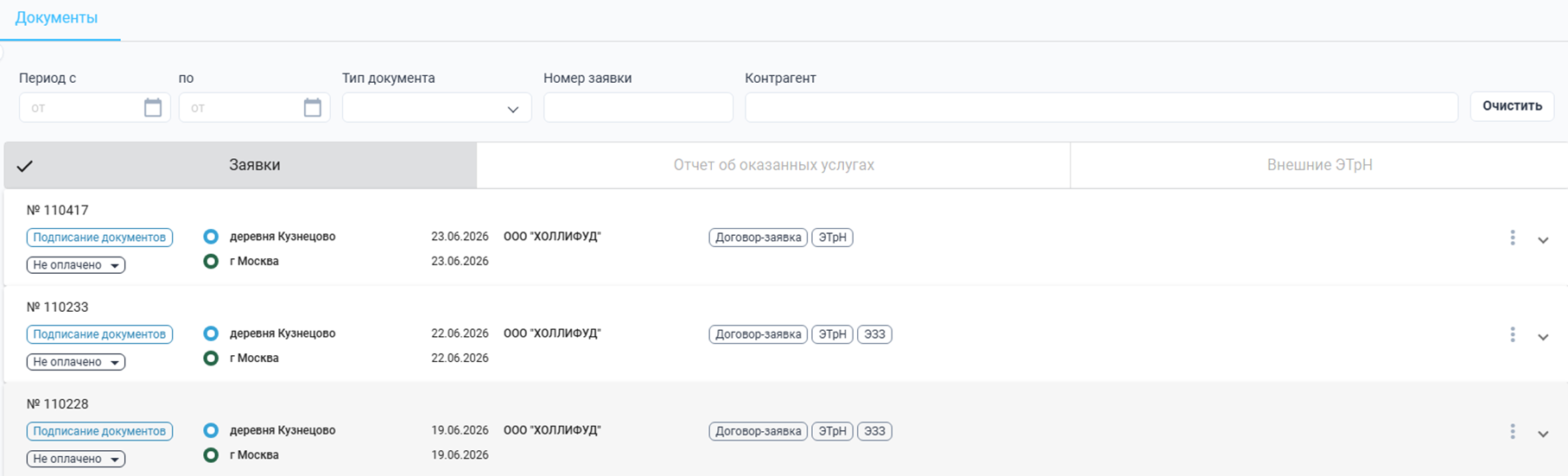Open the Тип документа dropdown
The image size is (1568, 476).
pyautogui.click(x=437, y=108)
